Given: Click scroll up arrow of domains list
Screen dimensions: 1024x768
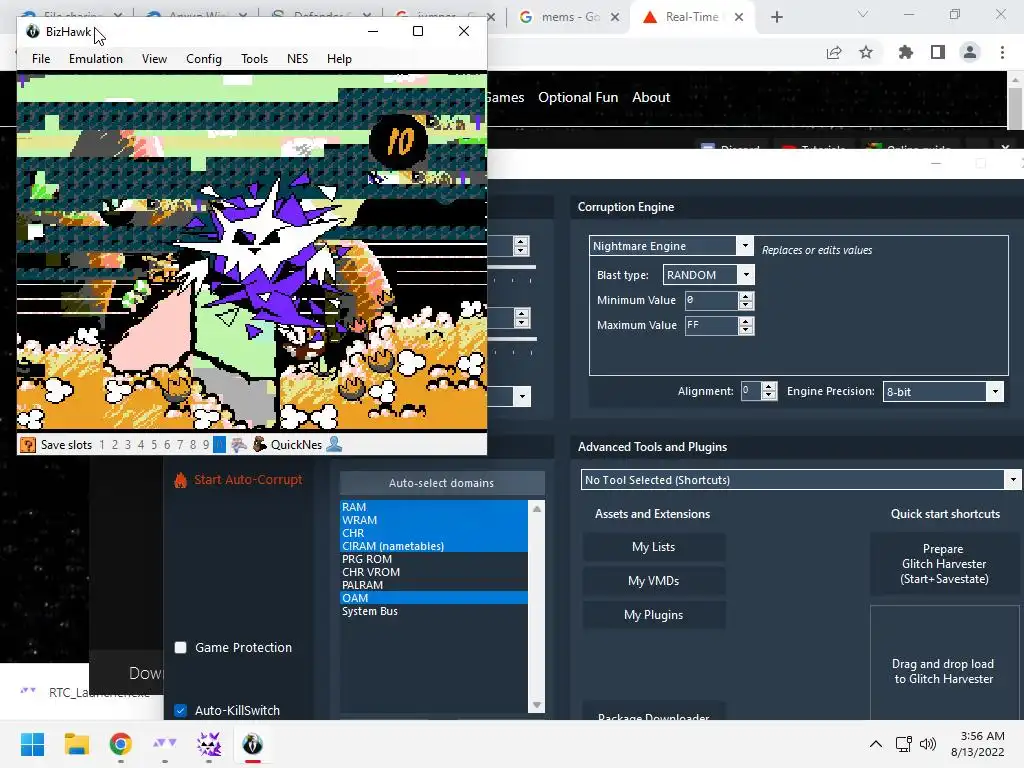Looking at the screenshot, I should [x=537, y=508].
